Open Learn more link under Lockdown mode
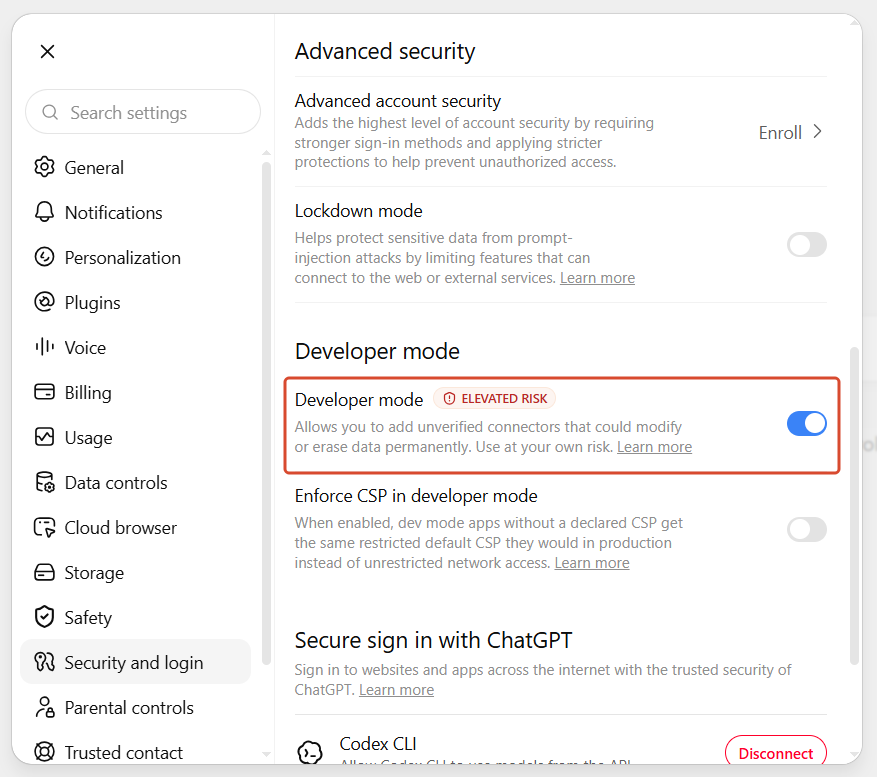 coord(597,278)
